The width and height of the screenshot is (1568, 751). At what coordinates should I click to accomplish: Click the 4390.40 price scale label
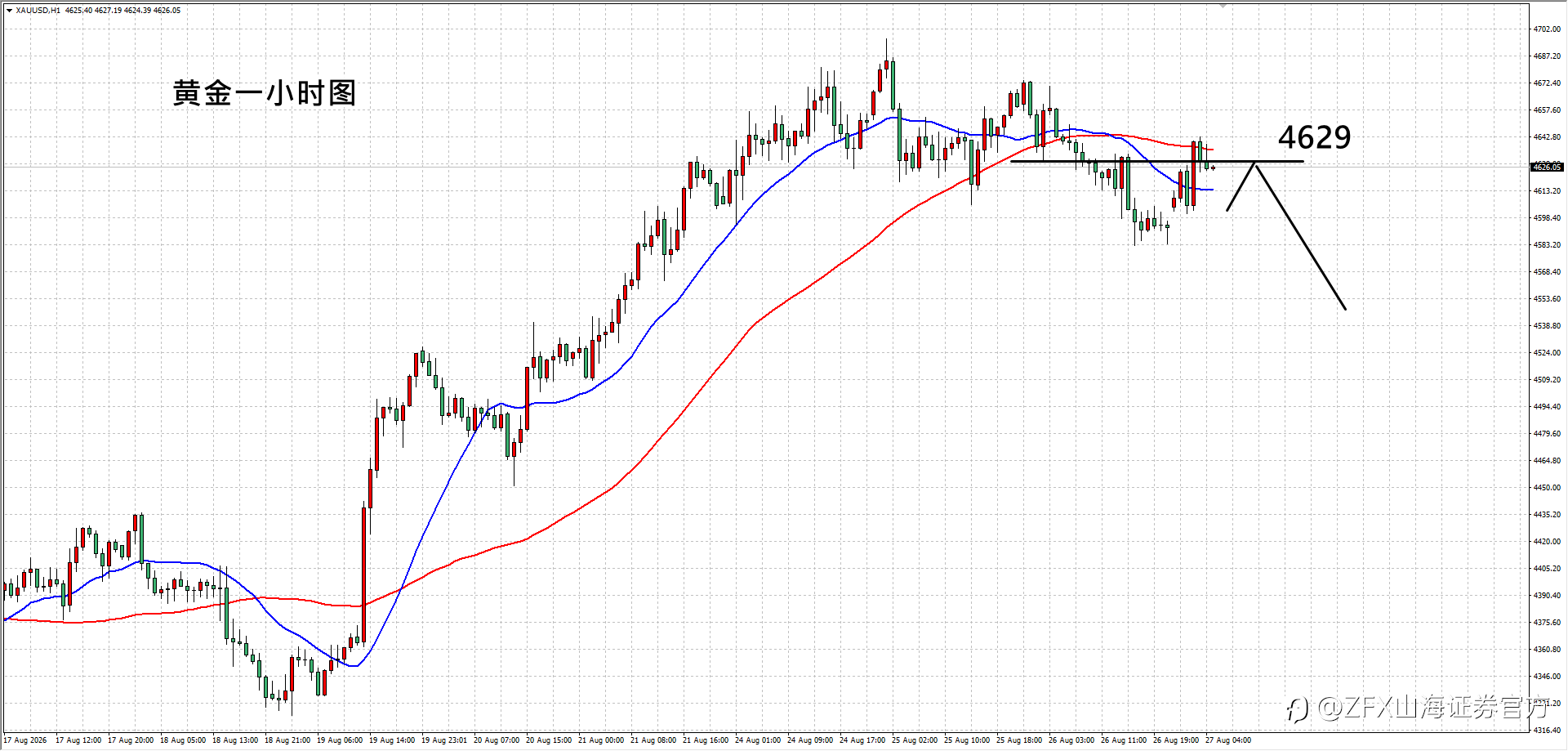point(1547,596)
